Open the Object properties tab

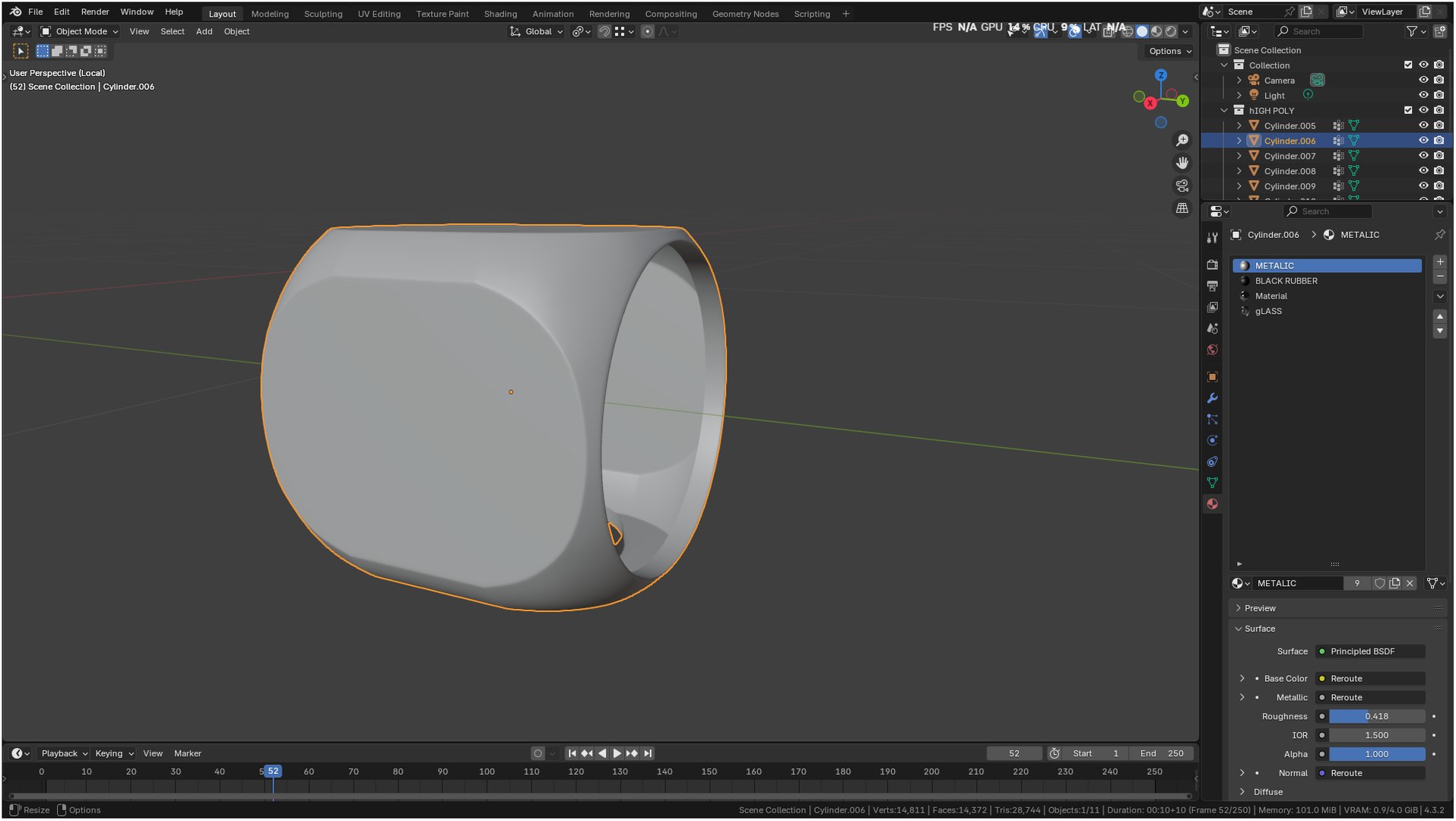point(1213,377)
